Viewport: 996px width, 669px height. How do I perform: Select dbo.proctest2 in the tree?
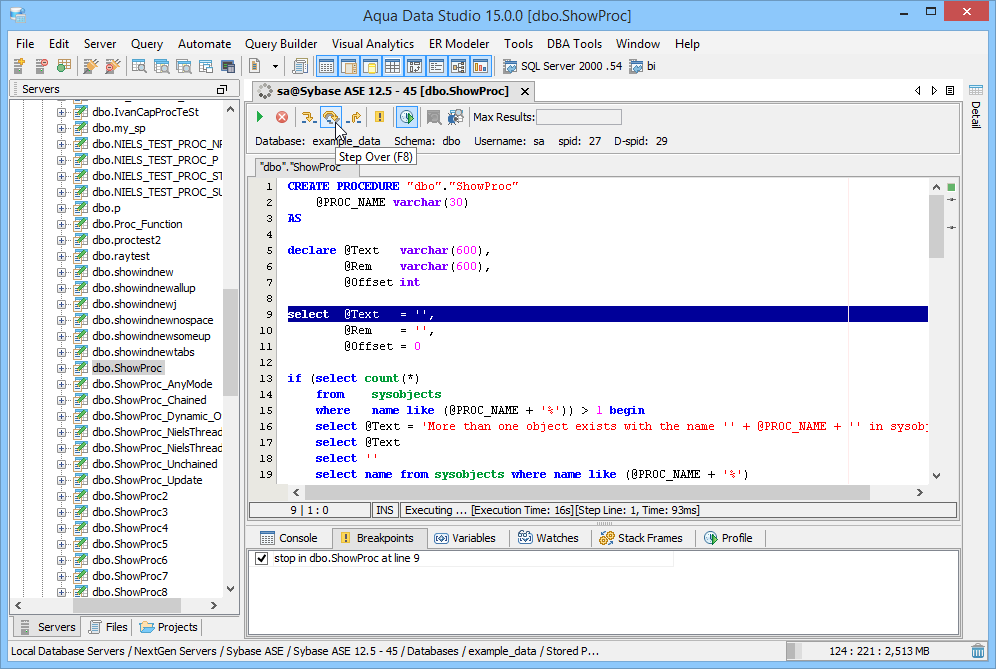[x=126, y=240]
